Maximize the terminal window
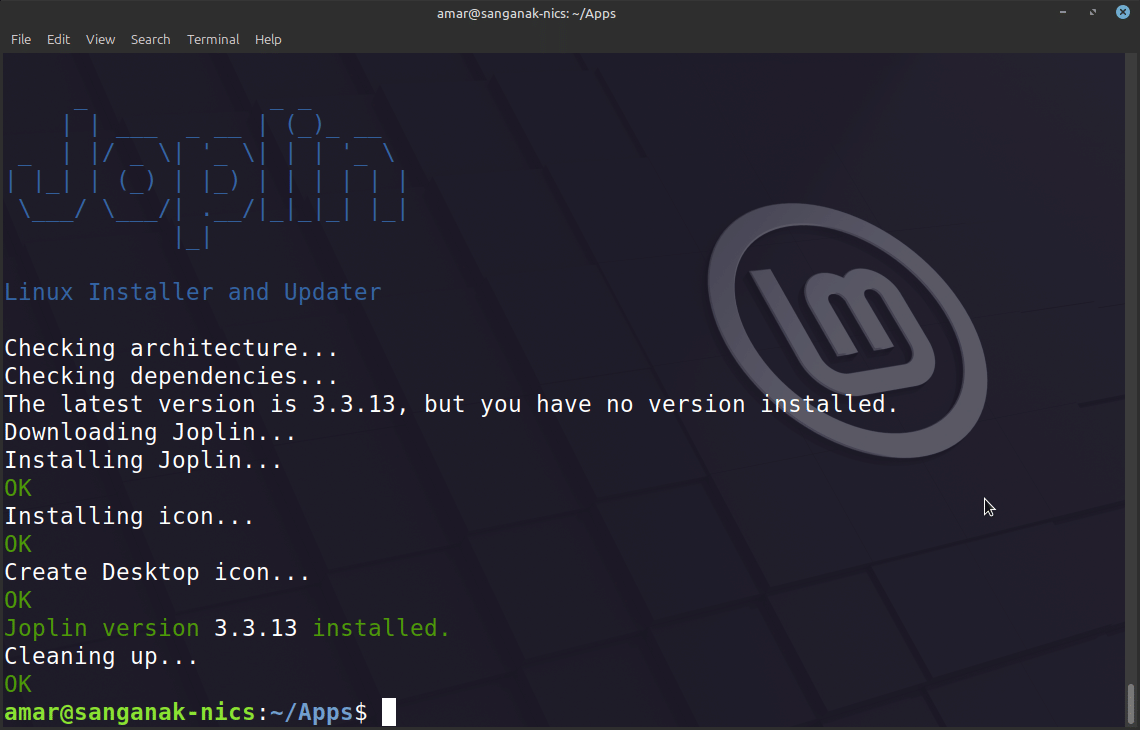The width and height of the screenshot is (1140, 730). (x=1093, y=12)
